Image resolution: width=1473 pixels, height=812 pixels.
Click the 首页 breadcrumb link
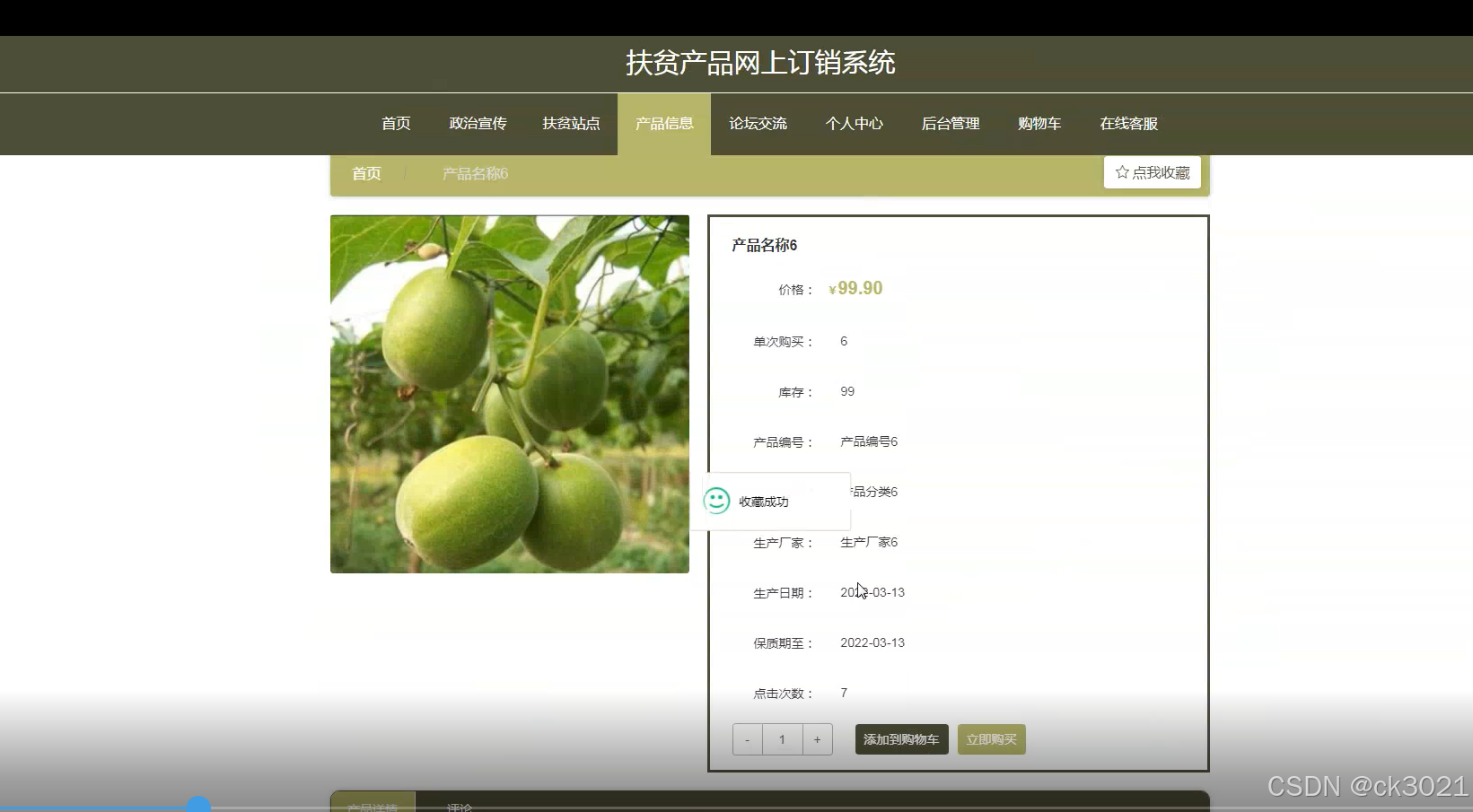coord(366,174)
